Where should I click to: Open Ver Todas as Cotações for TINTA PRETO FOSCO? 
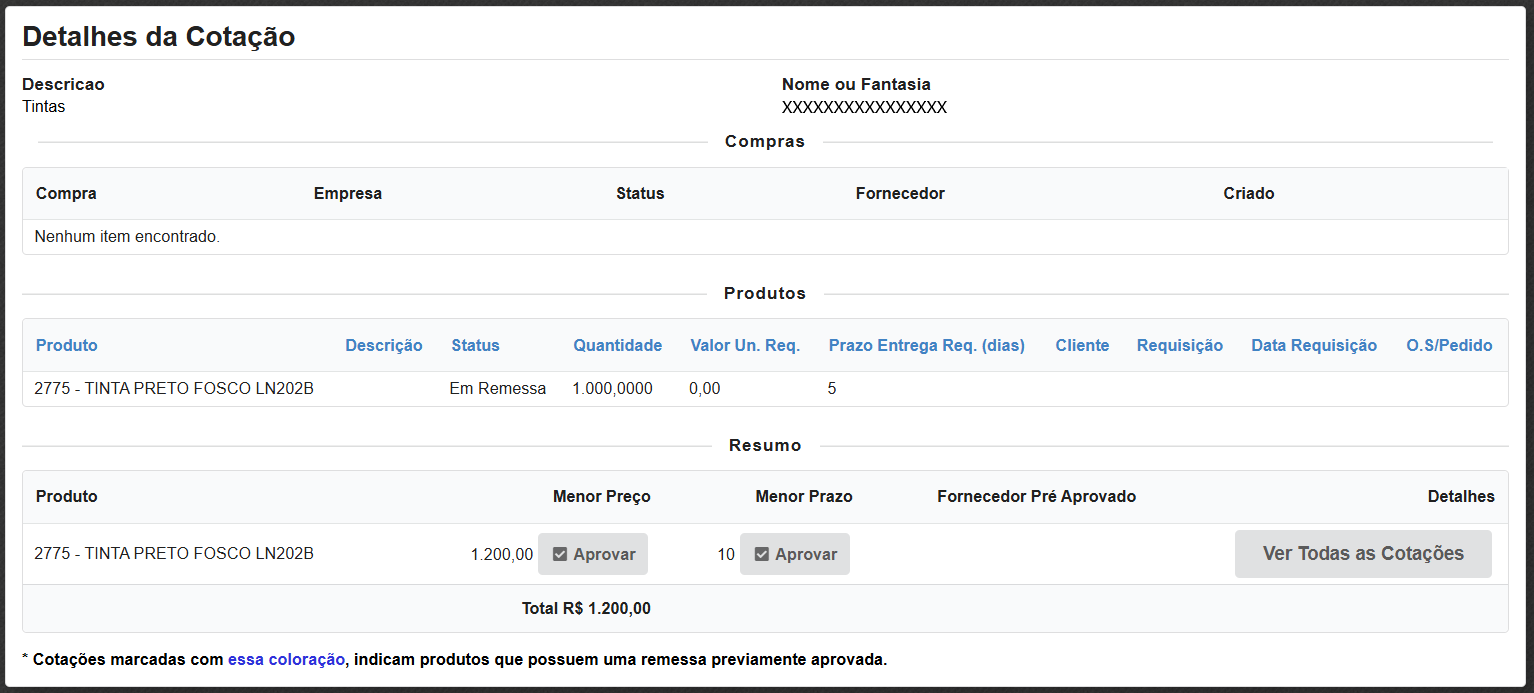1363,553
